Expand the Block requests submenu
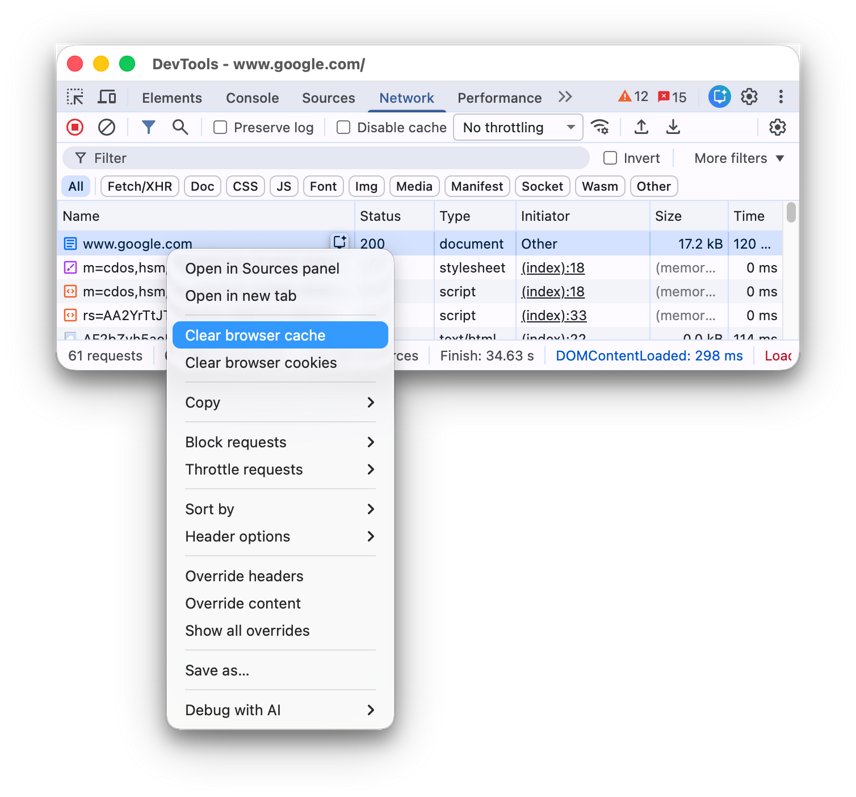The height and width of the screenshot is (797, 856). [280, 442]
